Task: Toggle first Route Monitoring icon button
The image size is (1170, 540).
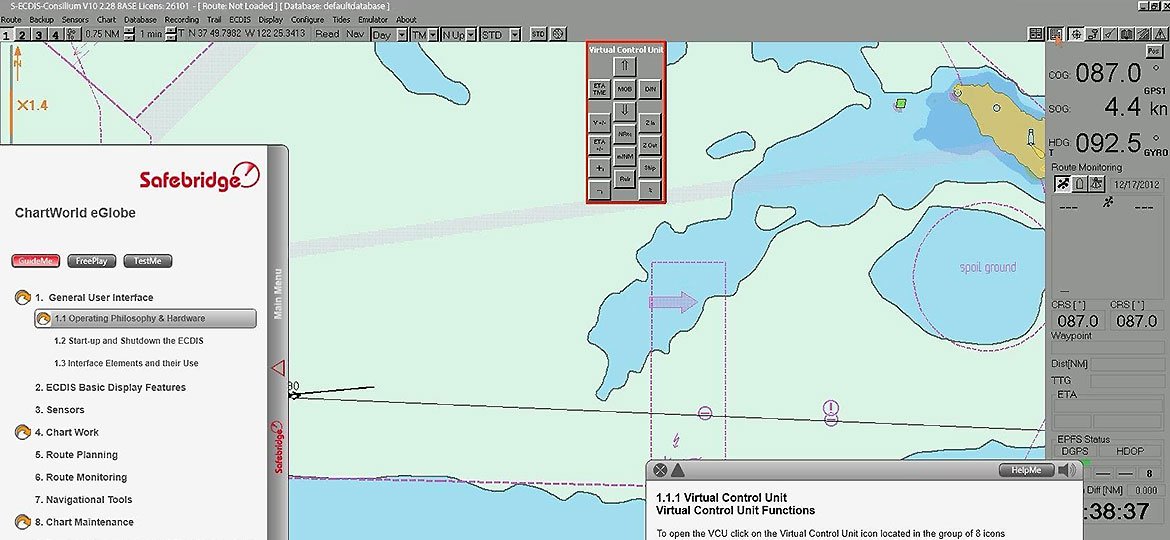Action: [x=1062, y=184]
